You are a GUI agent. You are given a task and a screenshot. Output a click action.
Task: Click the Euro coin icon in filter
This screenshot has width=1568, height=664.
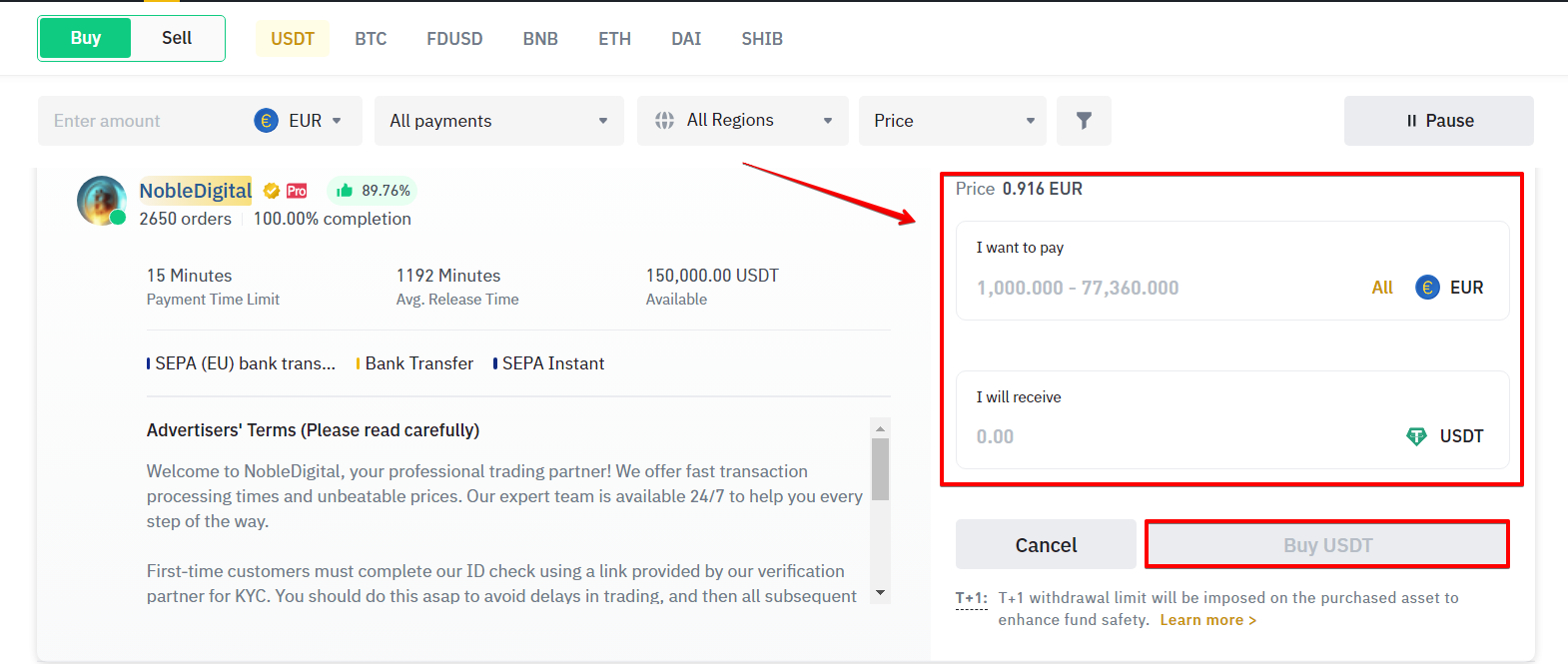(266, 121)
